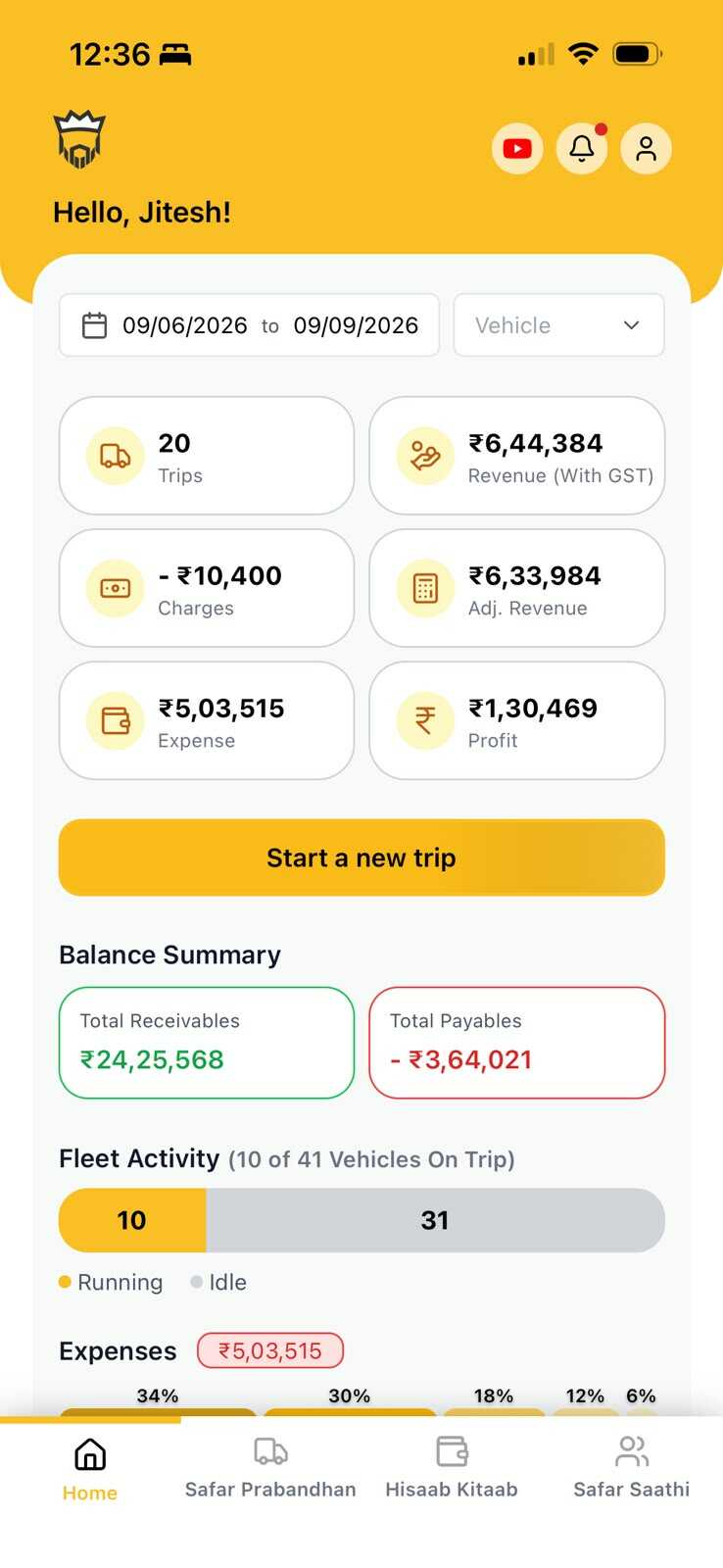Viewport: 723px width, 1568px height.
Task: Open Total Receivables card
Action: (x=207, y=1043)
